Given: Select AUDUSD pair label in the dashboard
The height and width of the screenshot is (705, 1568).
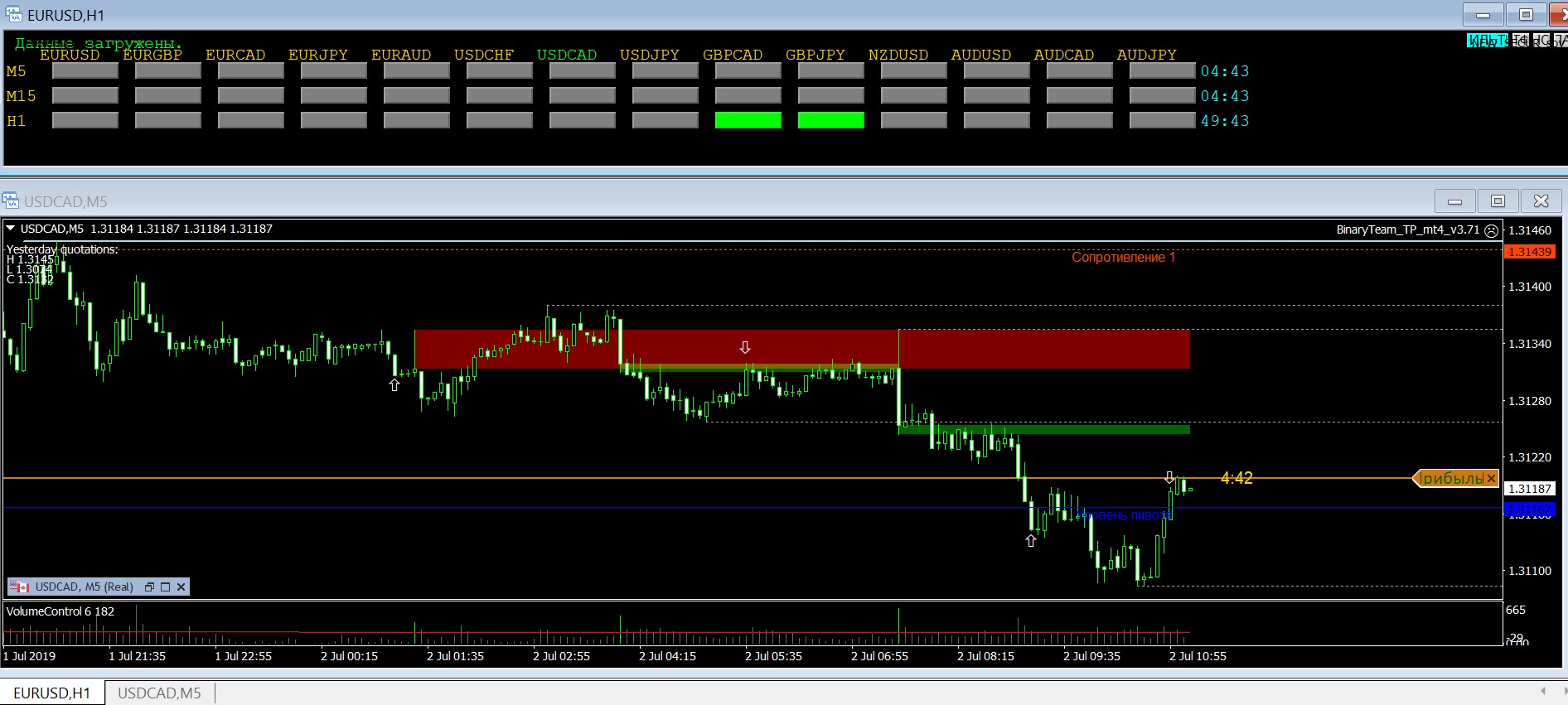Looking at the screenshot, I should pos(981,55).
